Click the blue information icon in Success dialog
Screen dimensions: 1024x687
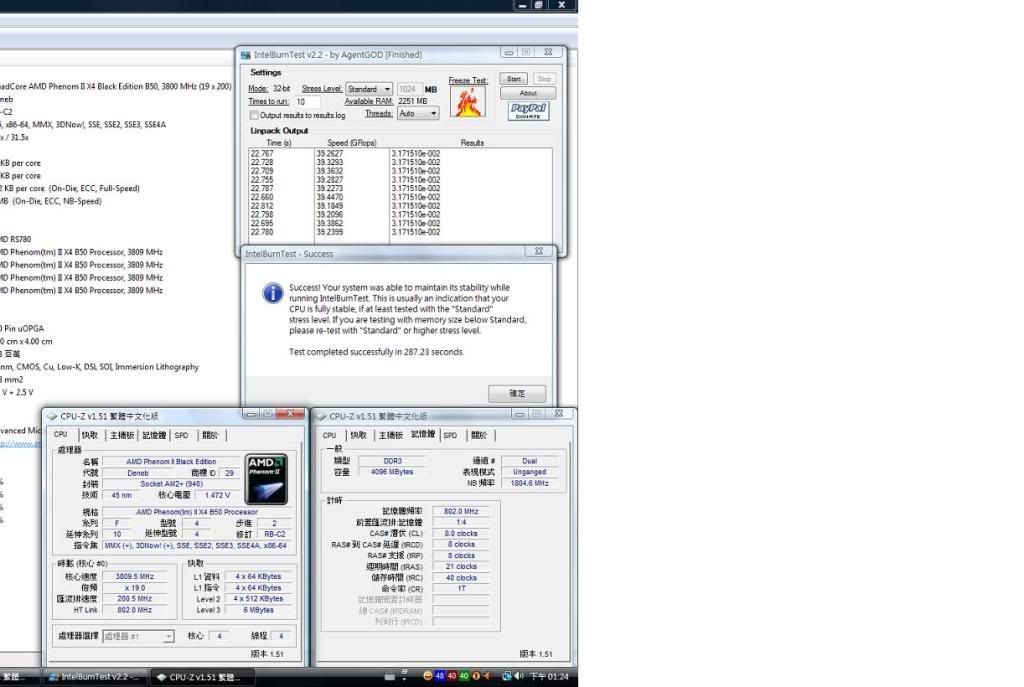coord(271,293)
